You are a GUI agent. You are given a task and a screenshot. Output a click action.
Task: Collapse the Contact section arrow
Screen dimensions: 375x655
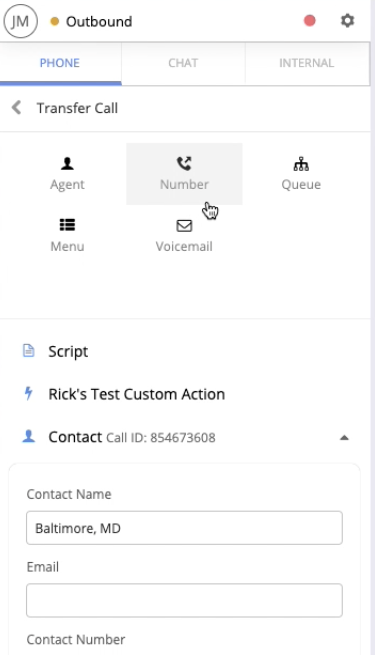click(x=344, y=438)
